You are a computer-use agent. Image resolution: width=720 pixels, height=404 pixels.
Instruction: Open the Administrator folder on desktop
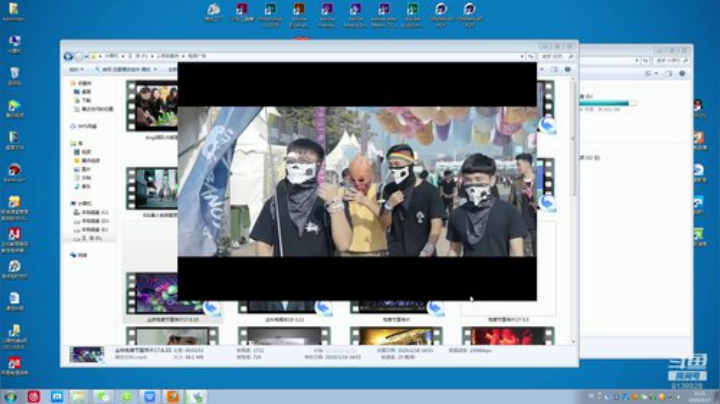(14, 12)
